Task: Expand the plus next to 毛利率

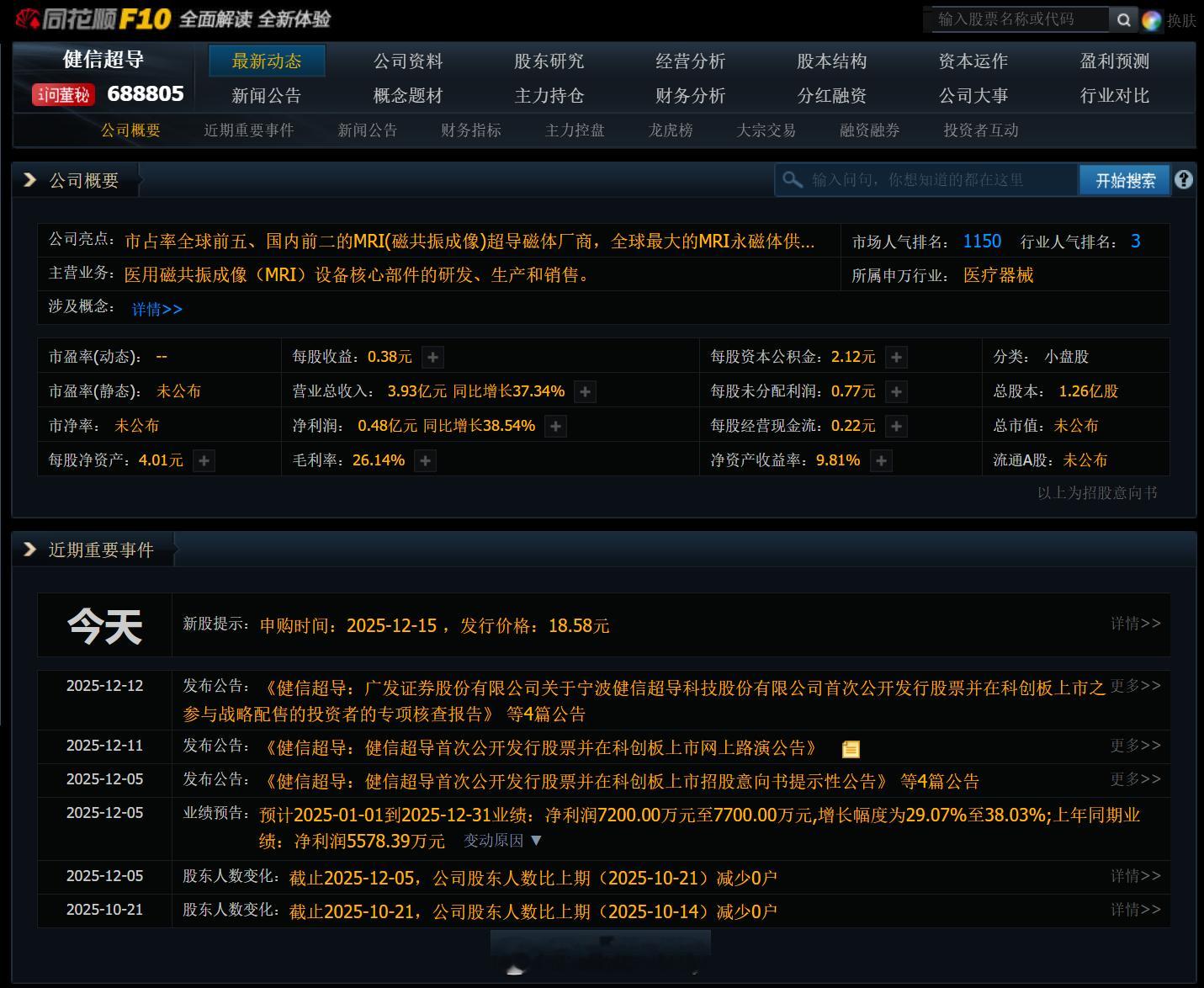Action: click(425, 460)
